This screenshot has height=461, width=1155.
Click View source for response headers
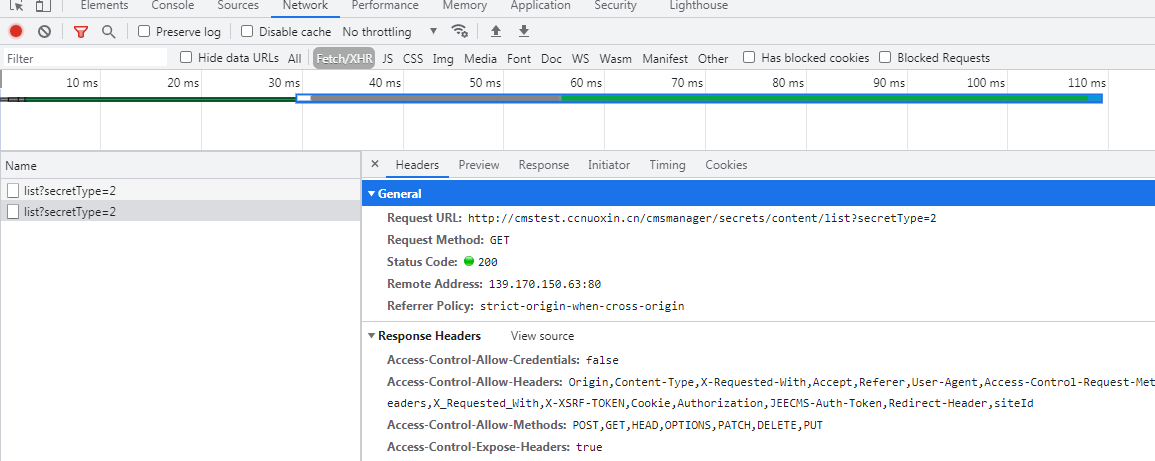point(542,336)
